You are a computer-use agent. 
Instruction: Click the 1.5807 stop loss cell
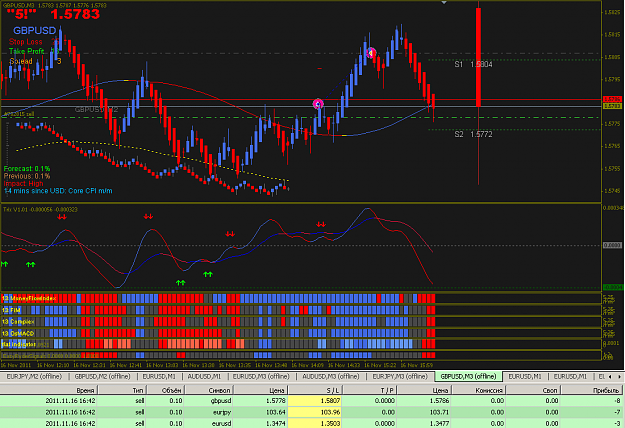pos(314,401)
